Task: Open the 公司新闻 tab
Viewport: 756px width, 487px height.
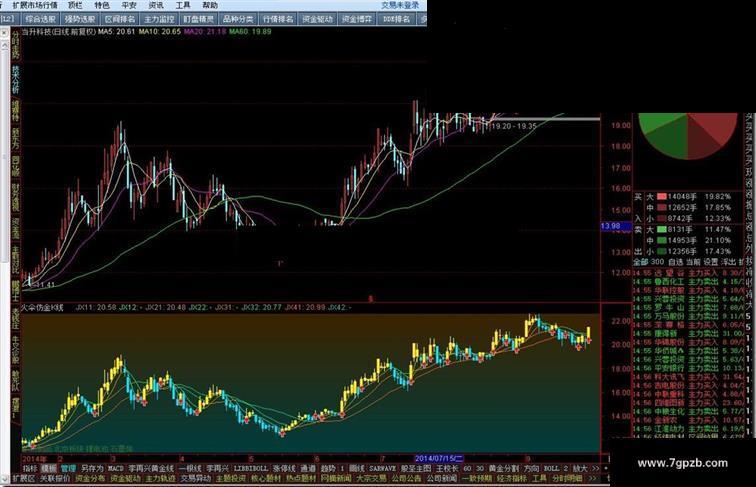Action: coord(442,478)
